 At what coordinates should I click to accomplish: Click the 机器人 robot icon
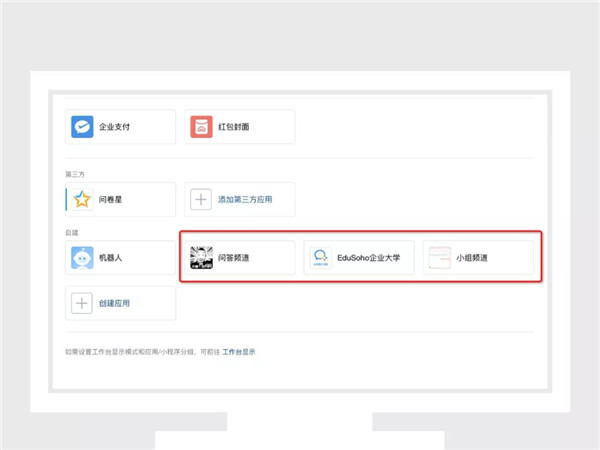pyautogui.click(x=82, y=258)
